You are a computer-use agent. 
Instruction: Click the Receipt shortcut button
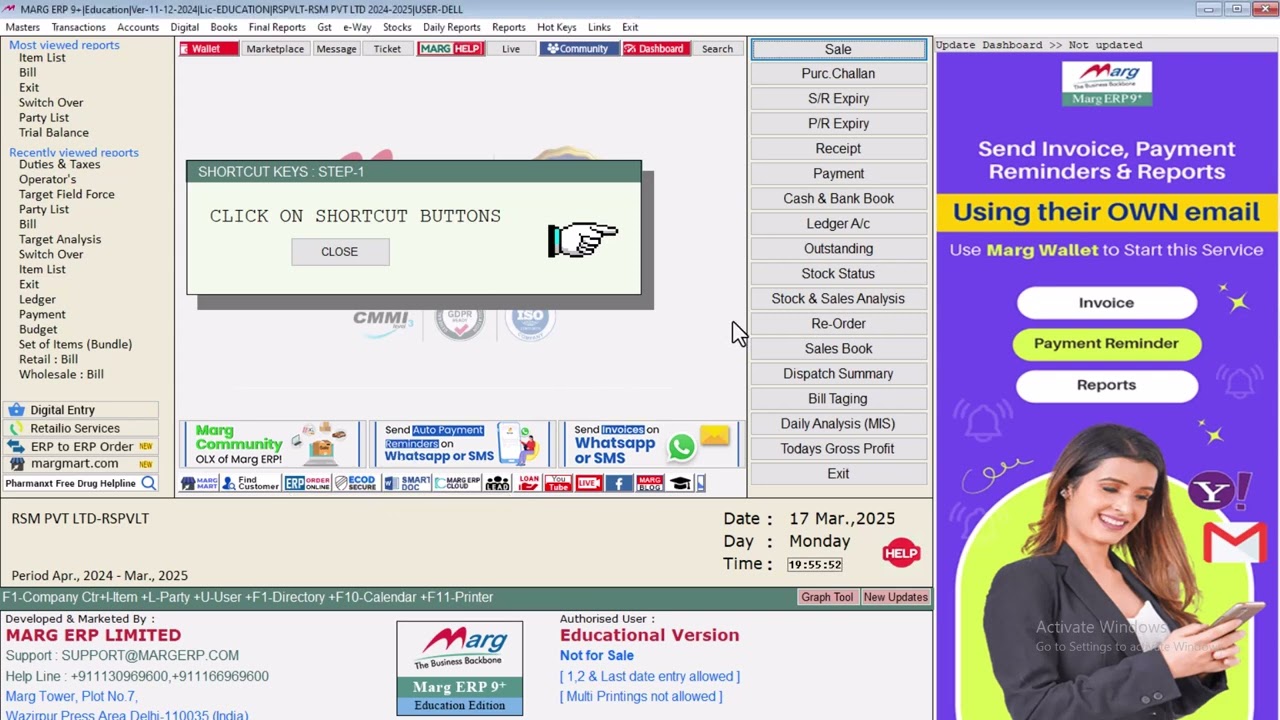(x=838, y=149)
